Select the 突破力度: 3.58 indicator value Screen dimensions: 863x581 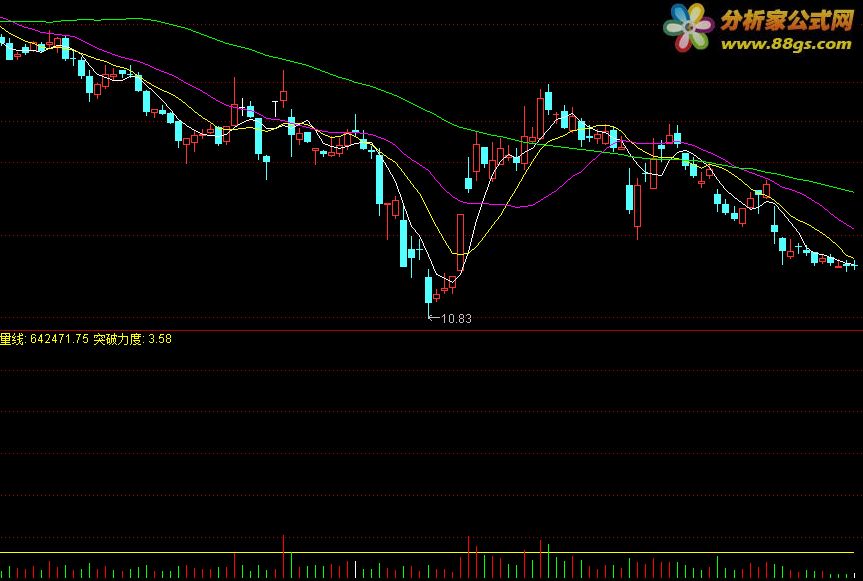(132, 339)
